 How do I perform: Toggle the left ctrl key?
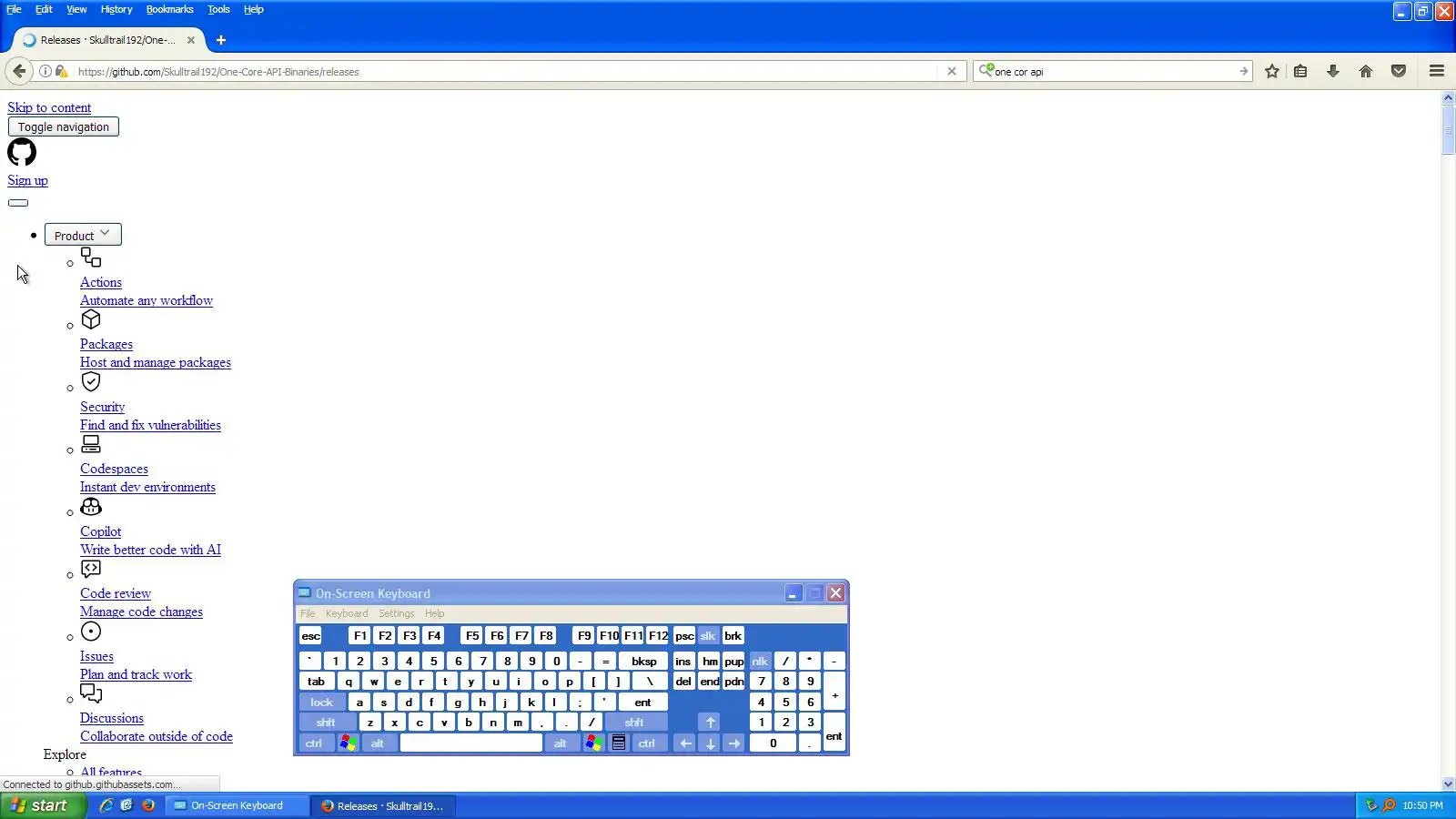coord(314,743)
